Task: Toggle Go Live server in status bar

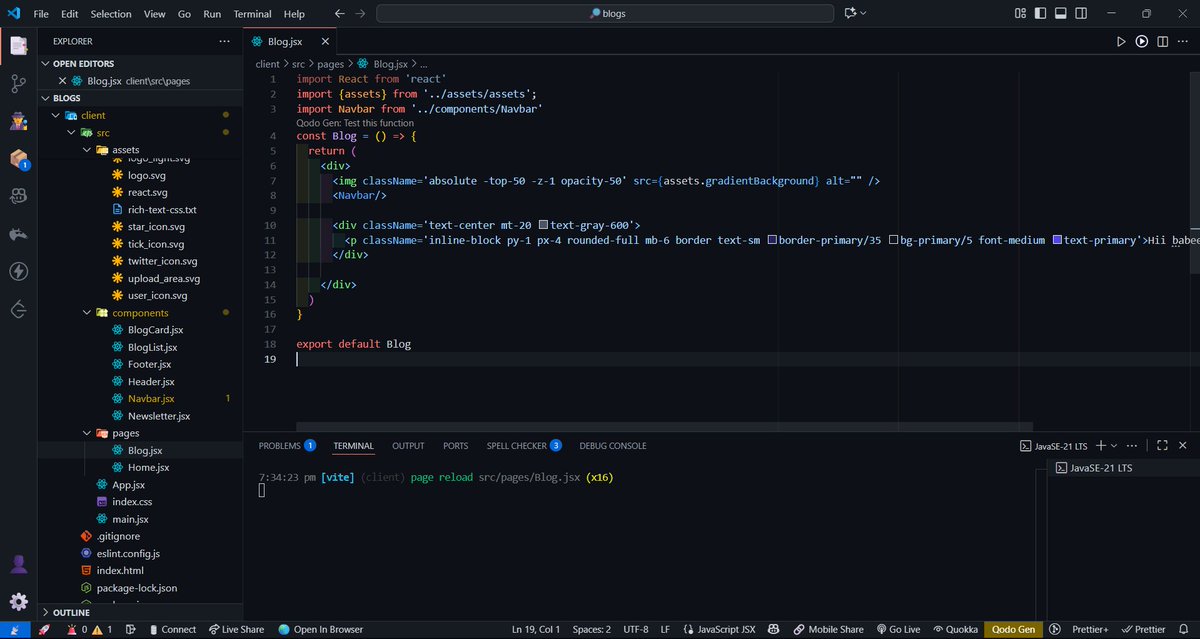Action: 897,629
